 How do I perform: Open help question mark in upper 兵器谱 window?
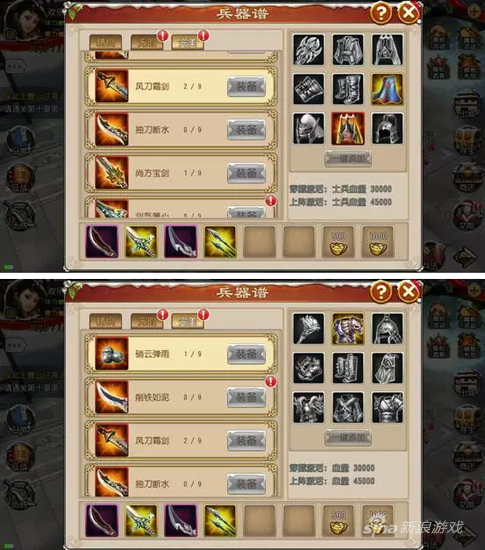coord(381,13)
